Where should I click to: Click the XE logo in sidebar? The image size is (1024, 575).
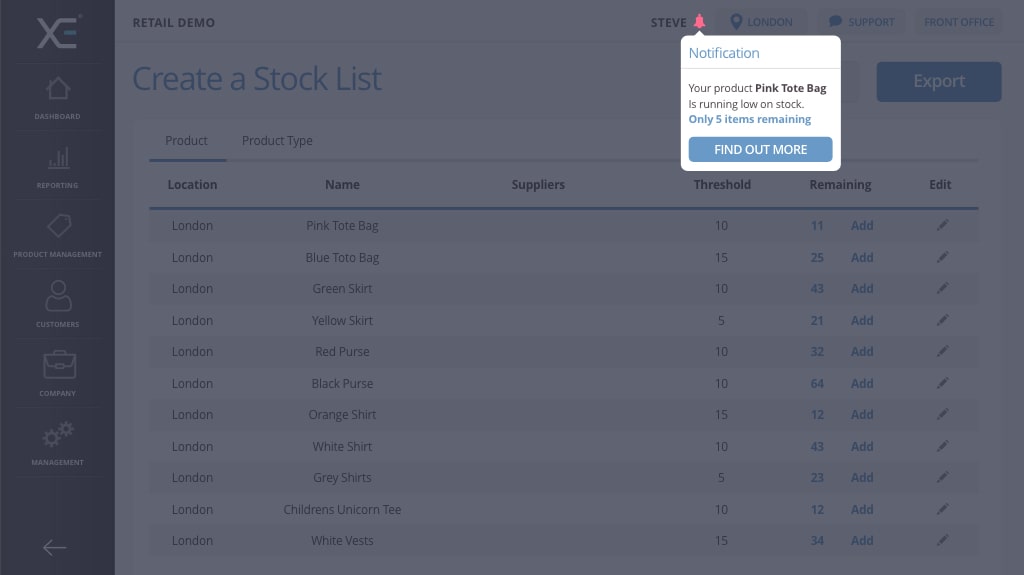pyautogui.click(x=58, y=32)
